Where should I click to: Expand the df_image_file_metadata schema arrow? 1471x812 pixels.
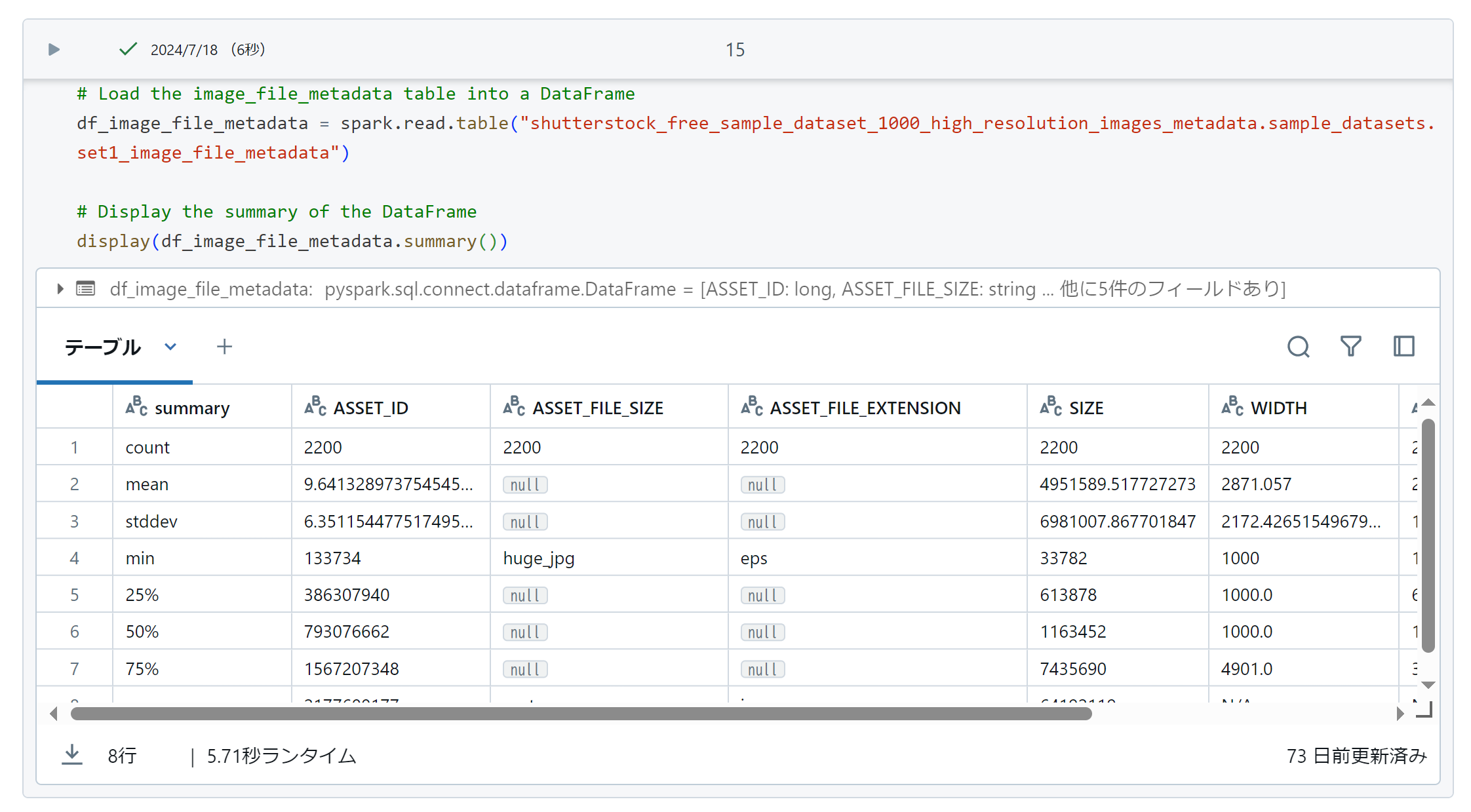60,288
